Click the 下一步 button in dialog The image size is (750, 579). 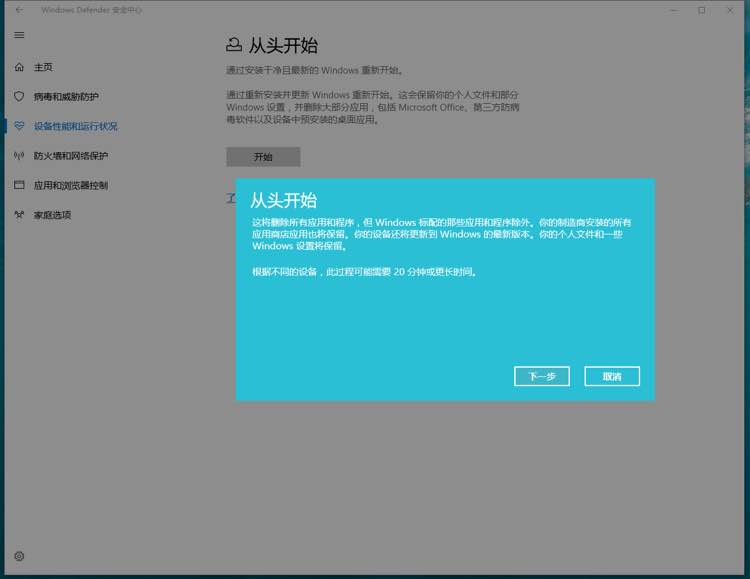(542, 376)
